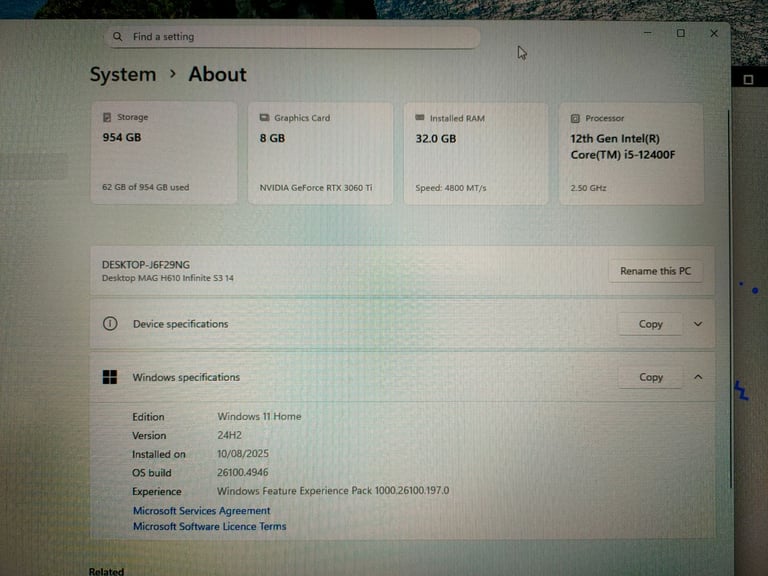Click the Rename this PC button

[x=655, y=271]
